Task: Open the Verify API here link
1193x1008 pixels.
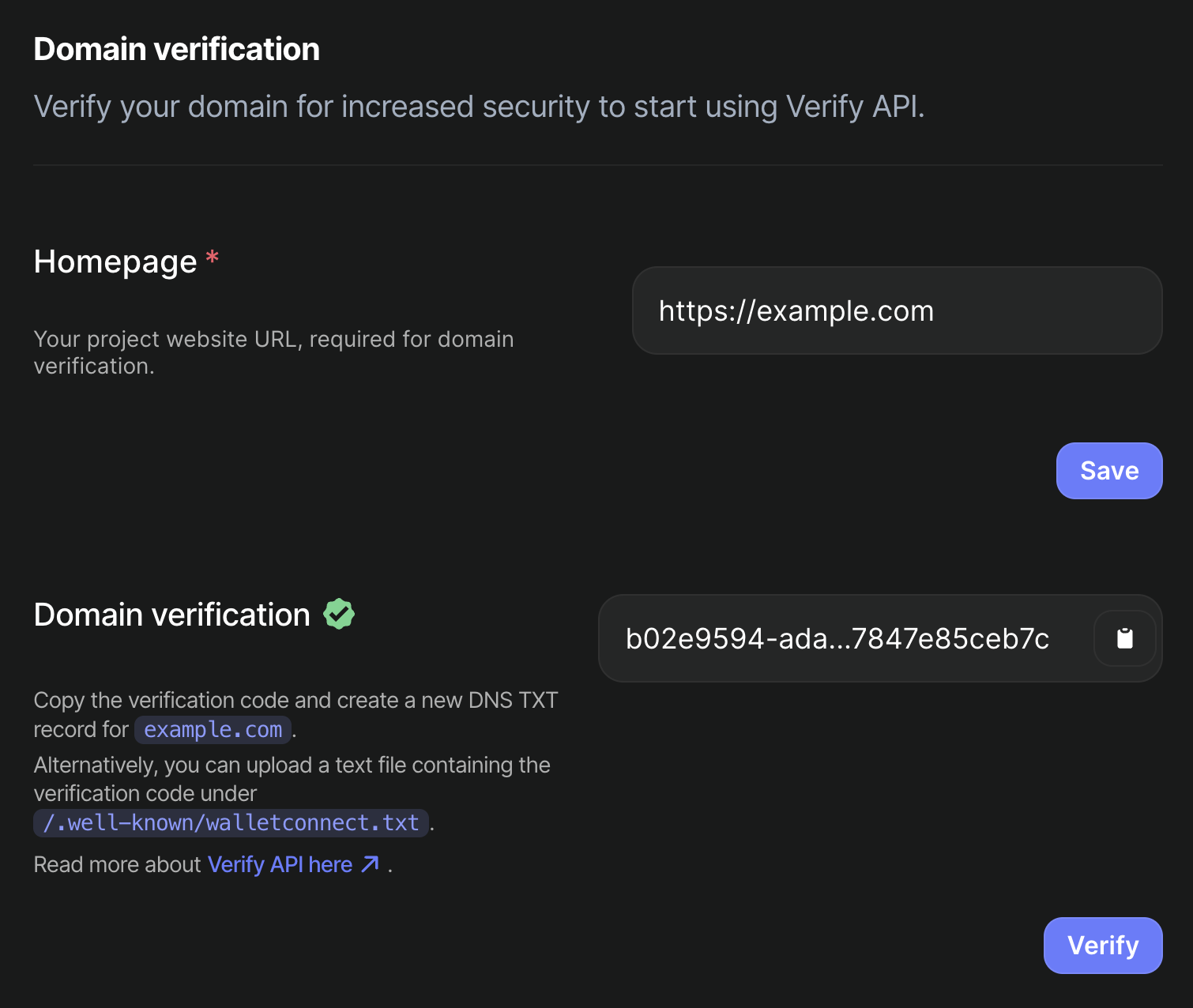Action: (x=280, y=864)
